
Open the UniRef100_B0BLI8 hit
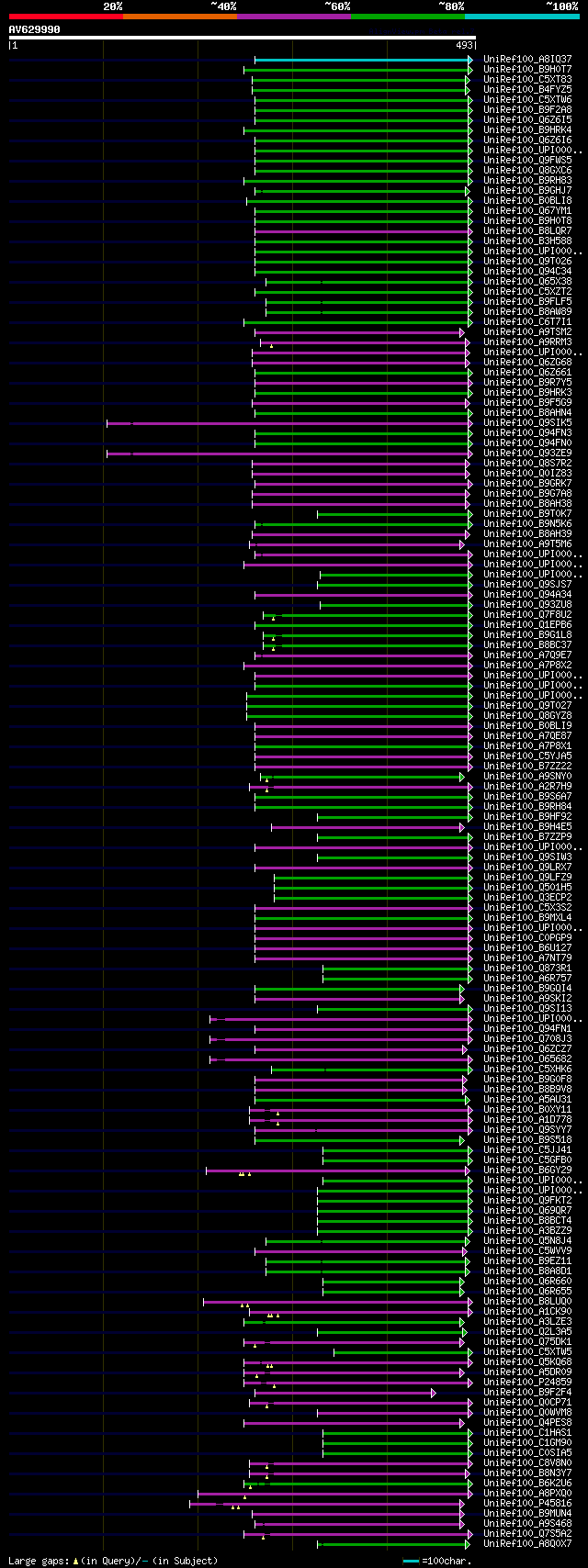[x=527, y=201]
